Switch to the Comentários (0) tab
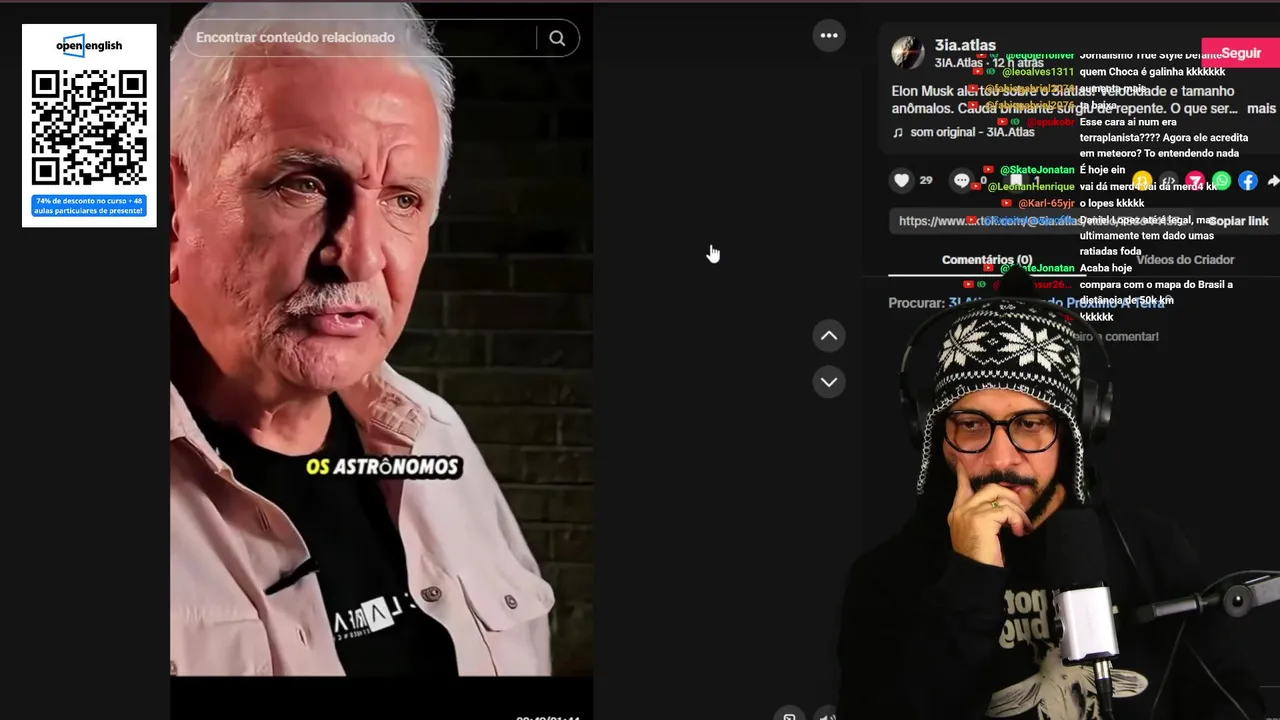Viewport: 1280px width, 720px height. (987, 260)
